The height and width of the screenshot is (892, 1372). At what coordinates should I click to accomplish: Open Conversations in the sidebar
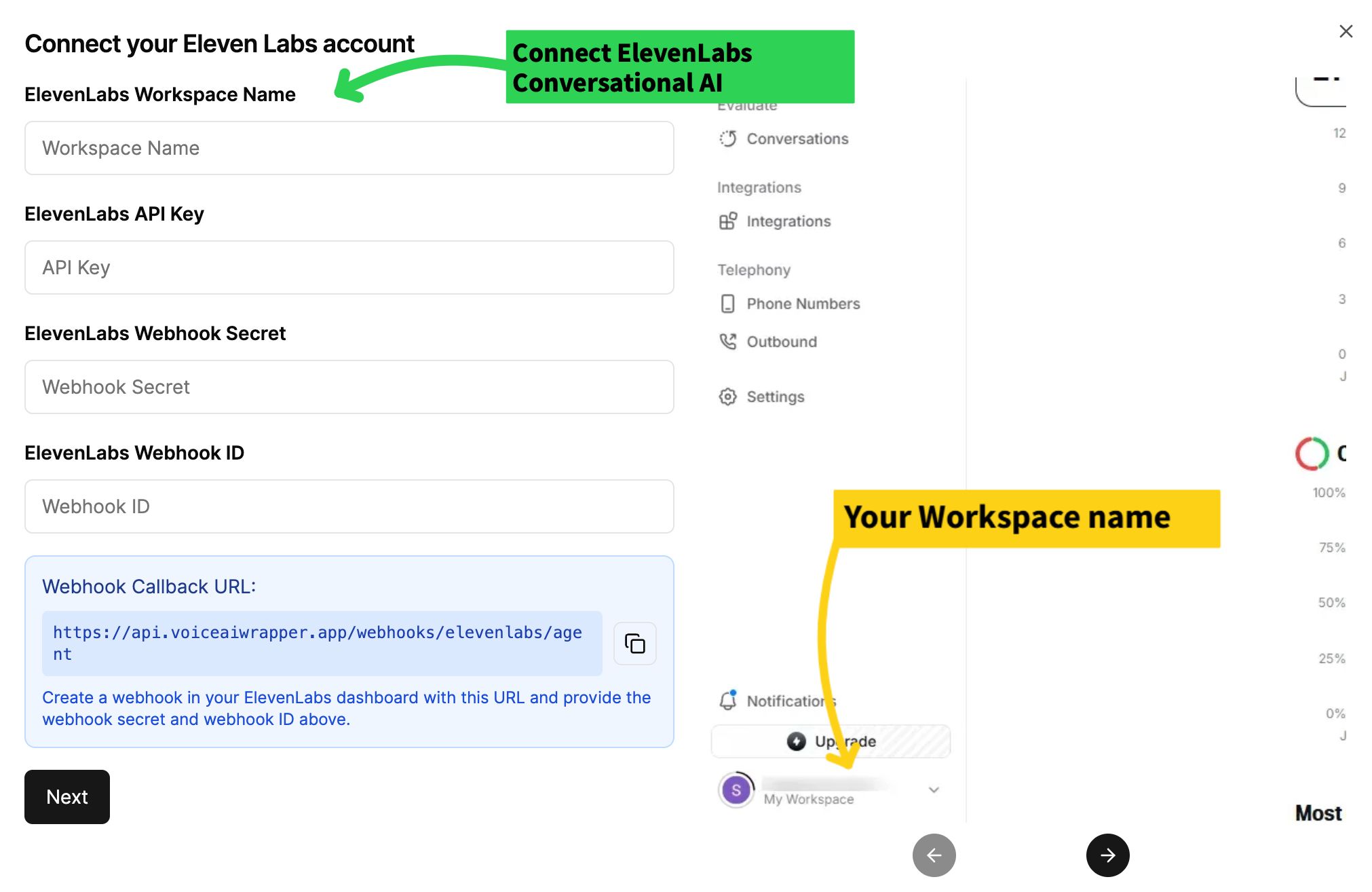tap(784, 138)
